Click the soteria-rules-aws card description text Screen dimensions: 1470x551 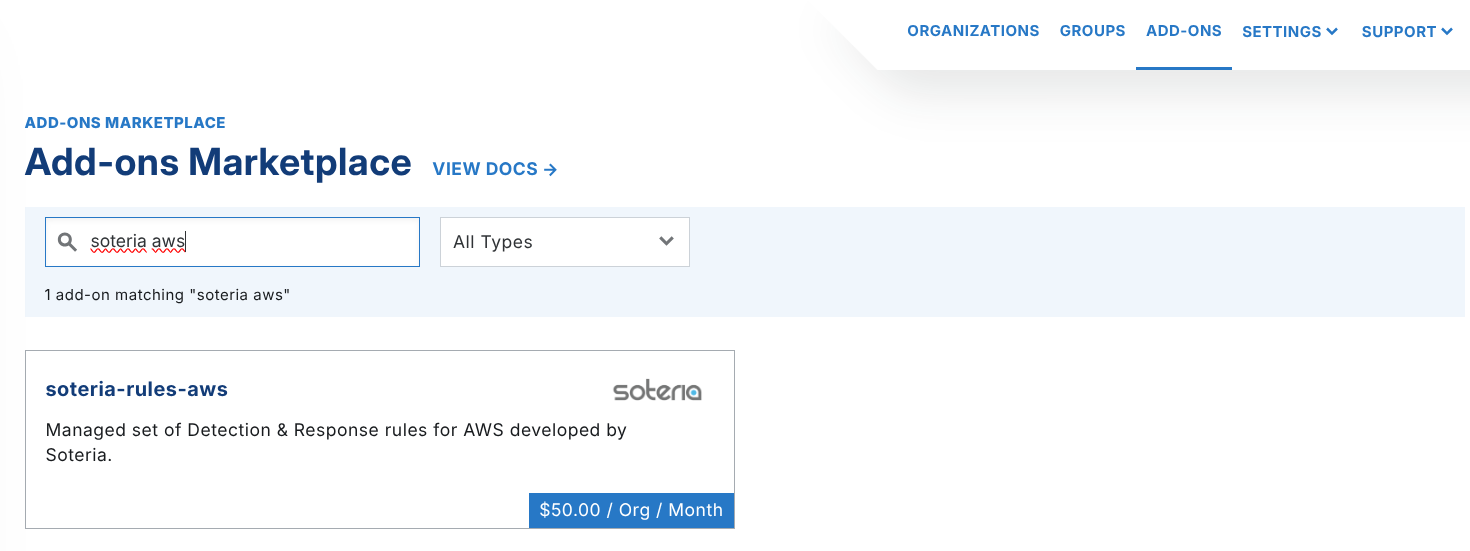coord(336,442)
